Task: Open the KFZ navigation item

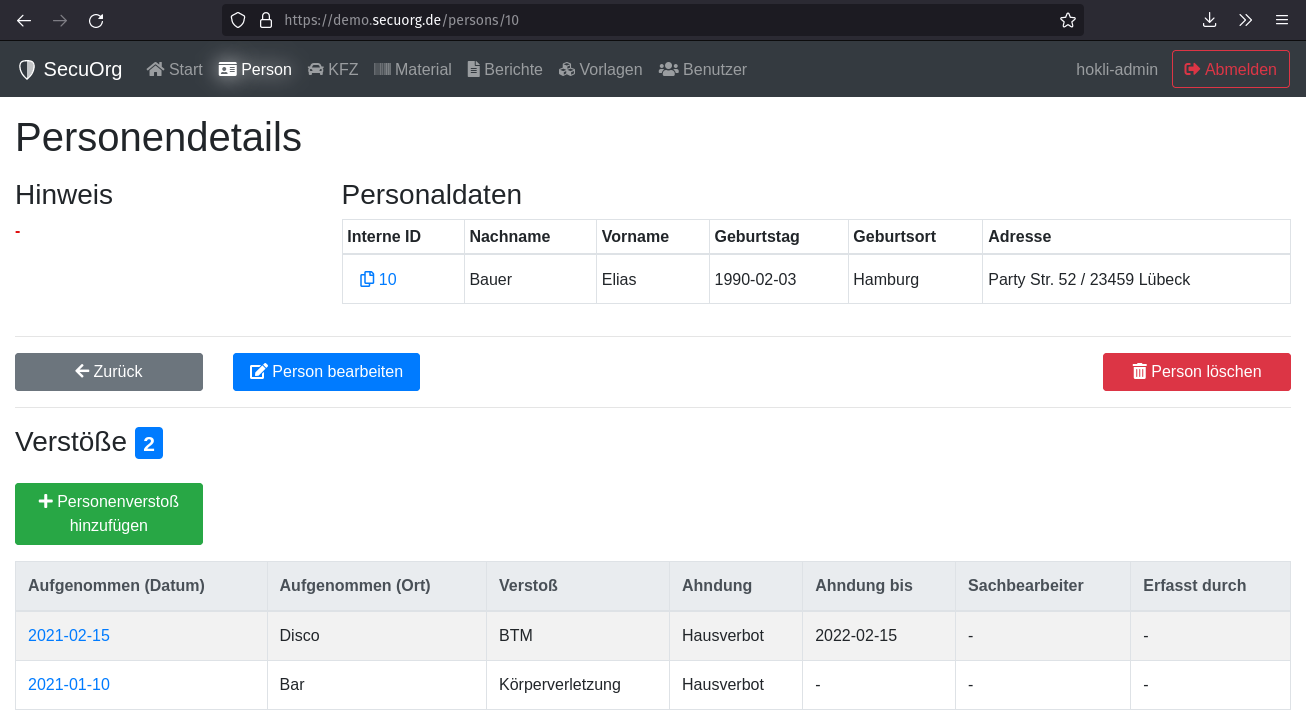Action: point(333,69)
